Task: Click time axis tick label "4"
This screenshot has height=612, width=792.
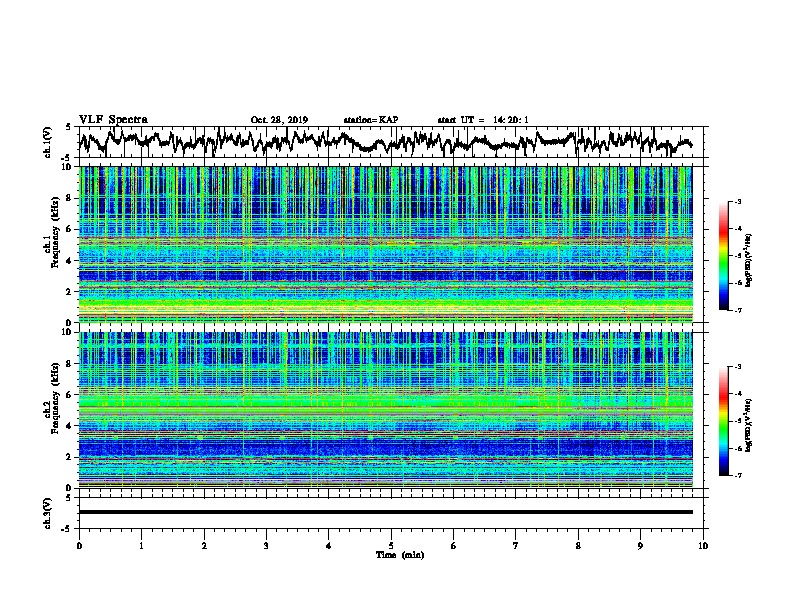Action: pos(329,546)
